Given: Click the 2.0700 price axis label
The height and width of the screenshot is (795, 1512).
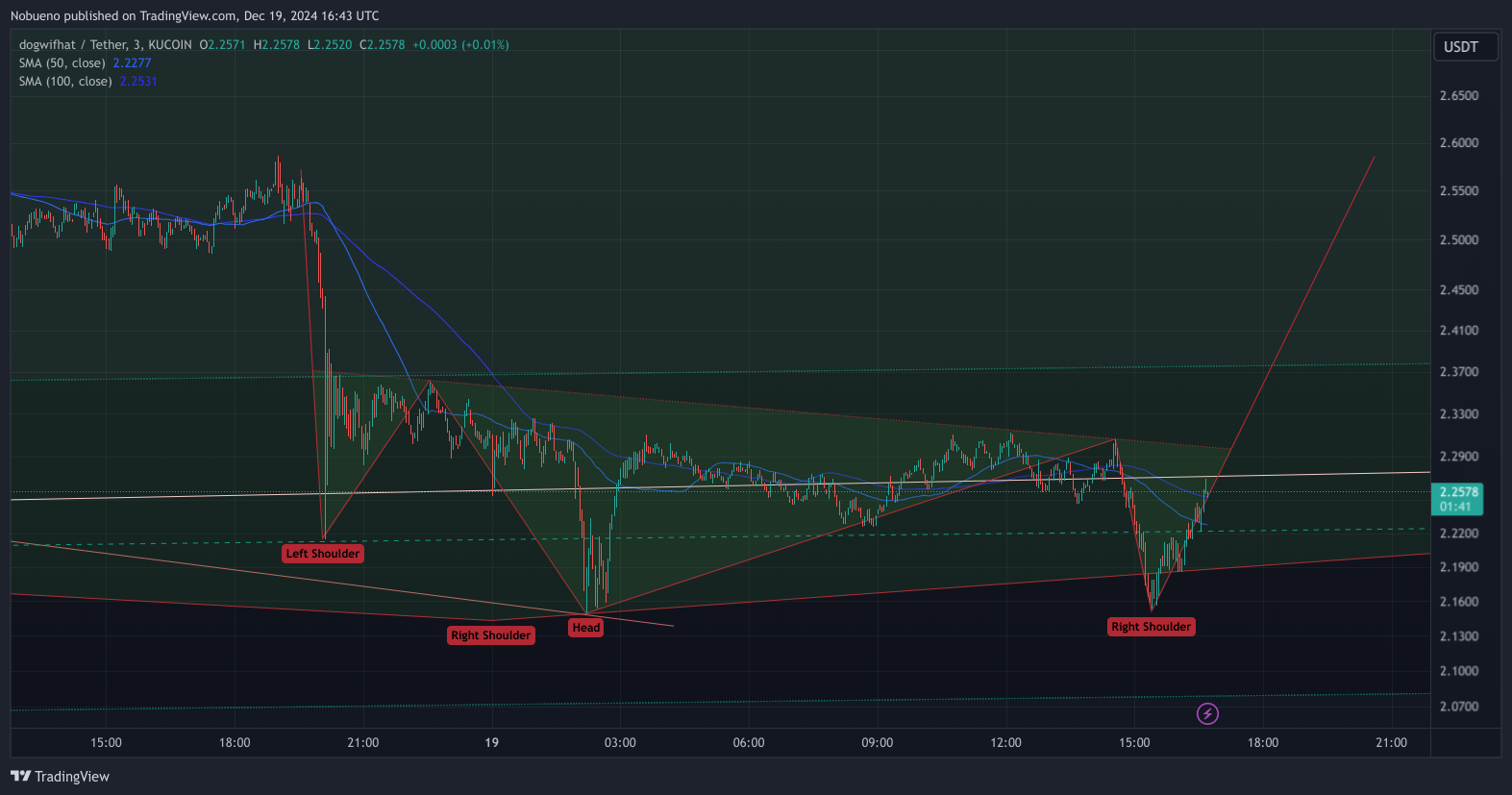Looking at the screenshot, I should (1458, 707).
